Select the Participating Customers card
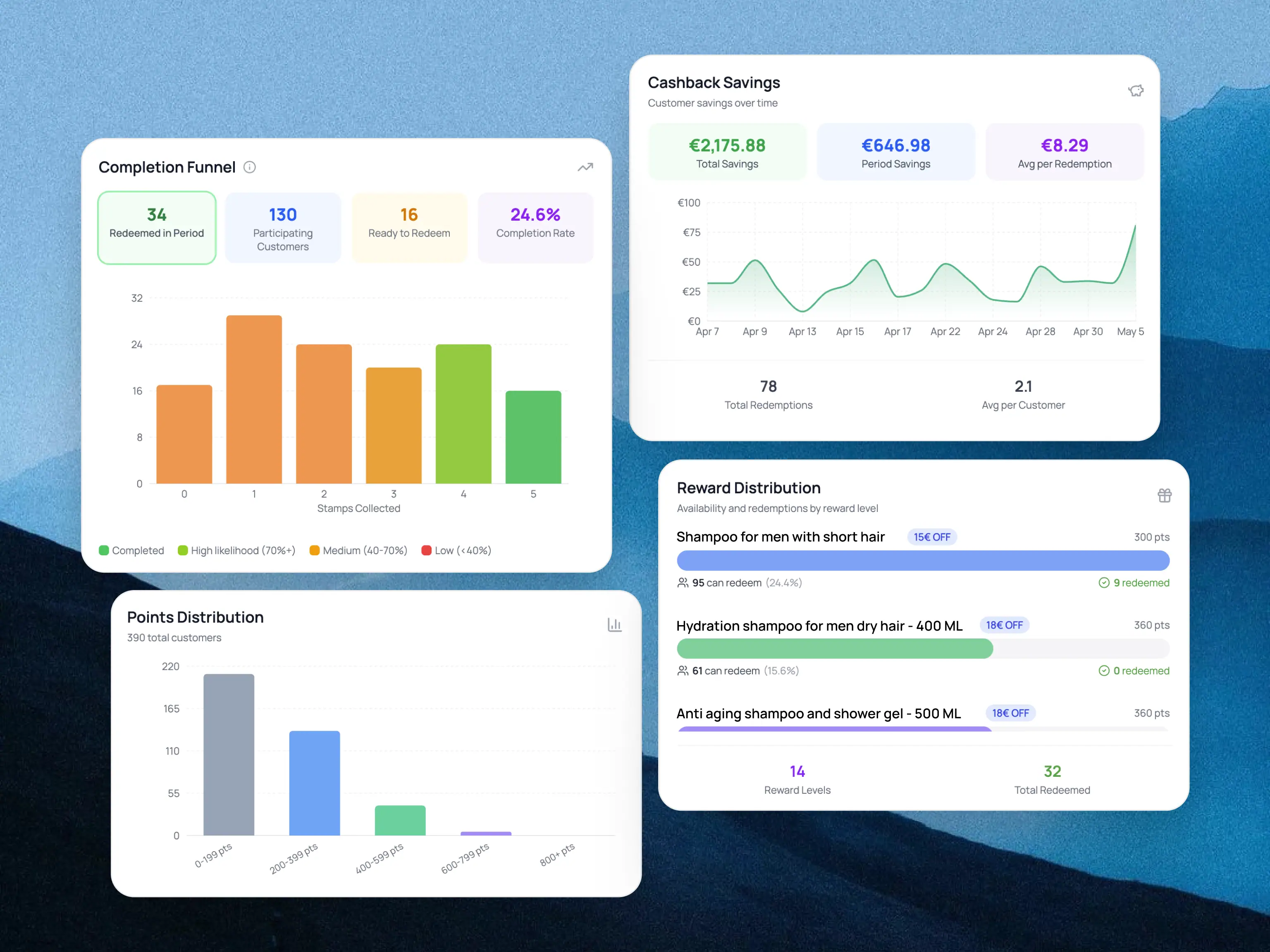 point(283,228)
